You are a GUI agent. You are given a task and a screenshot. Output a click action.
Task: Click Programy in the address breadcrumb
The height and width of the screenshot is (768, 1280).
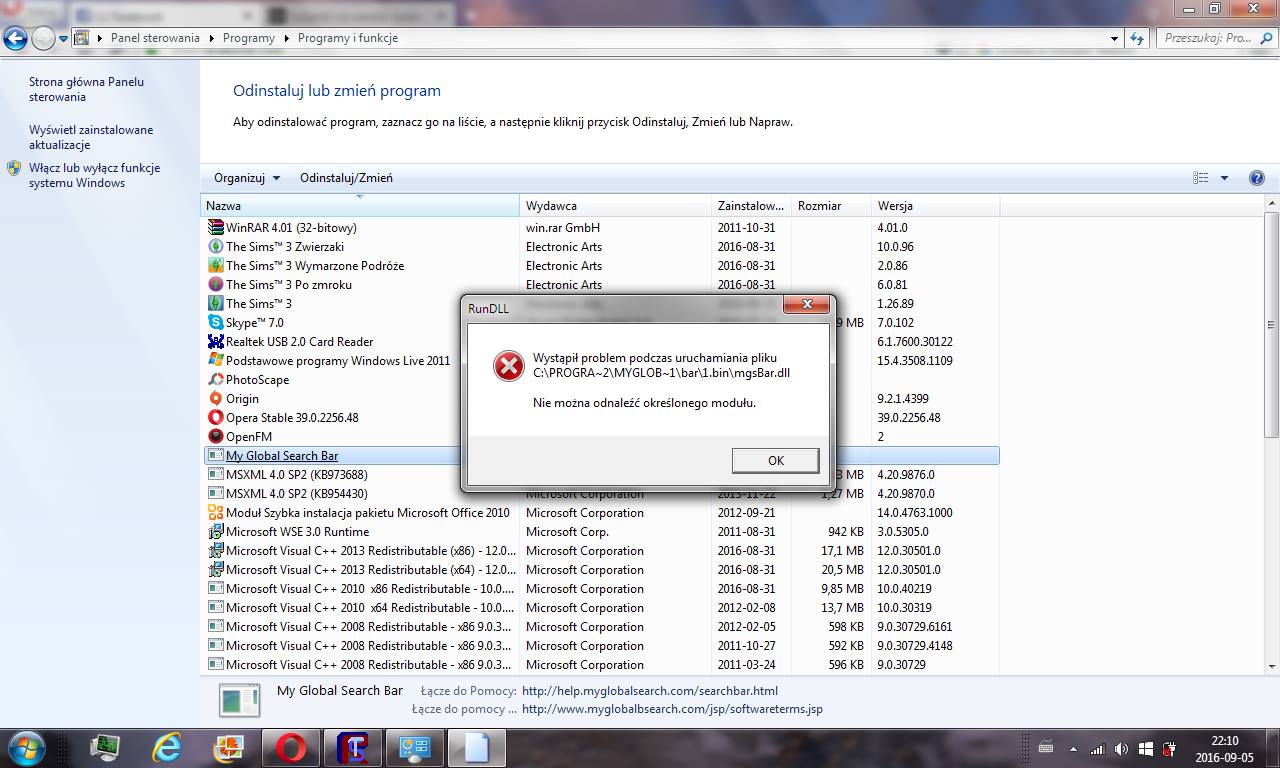pos(249,38)
